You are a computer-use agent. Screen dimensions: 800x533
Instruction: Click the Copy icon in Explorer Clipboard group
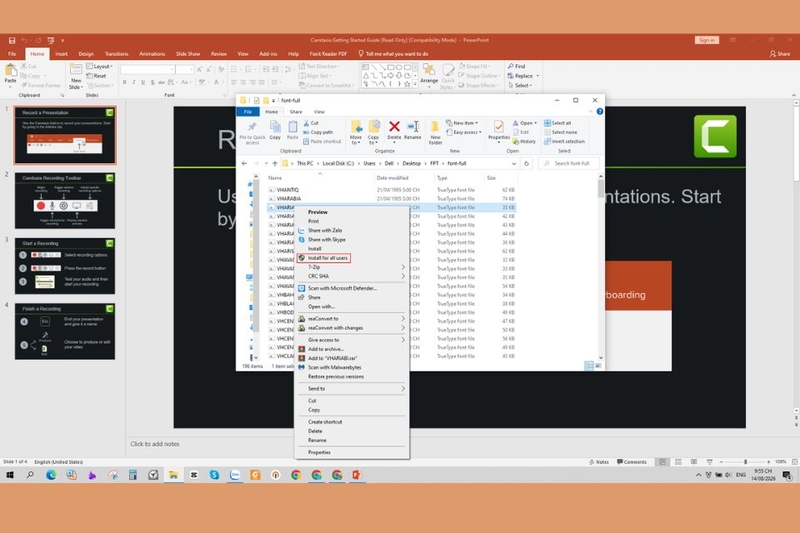275,126
